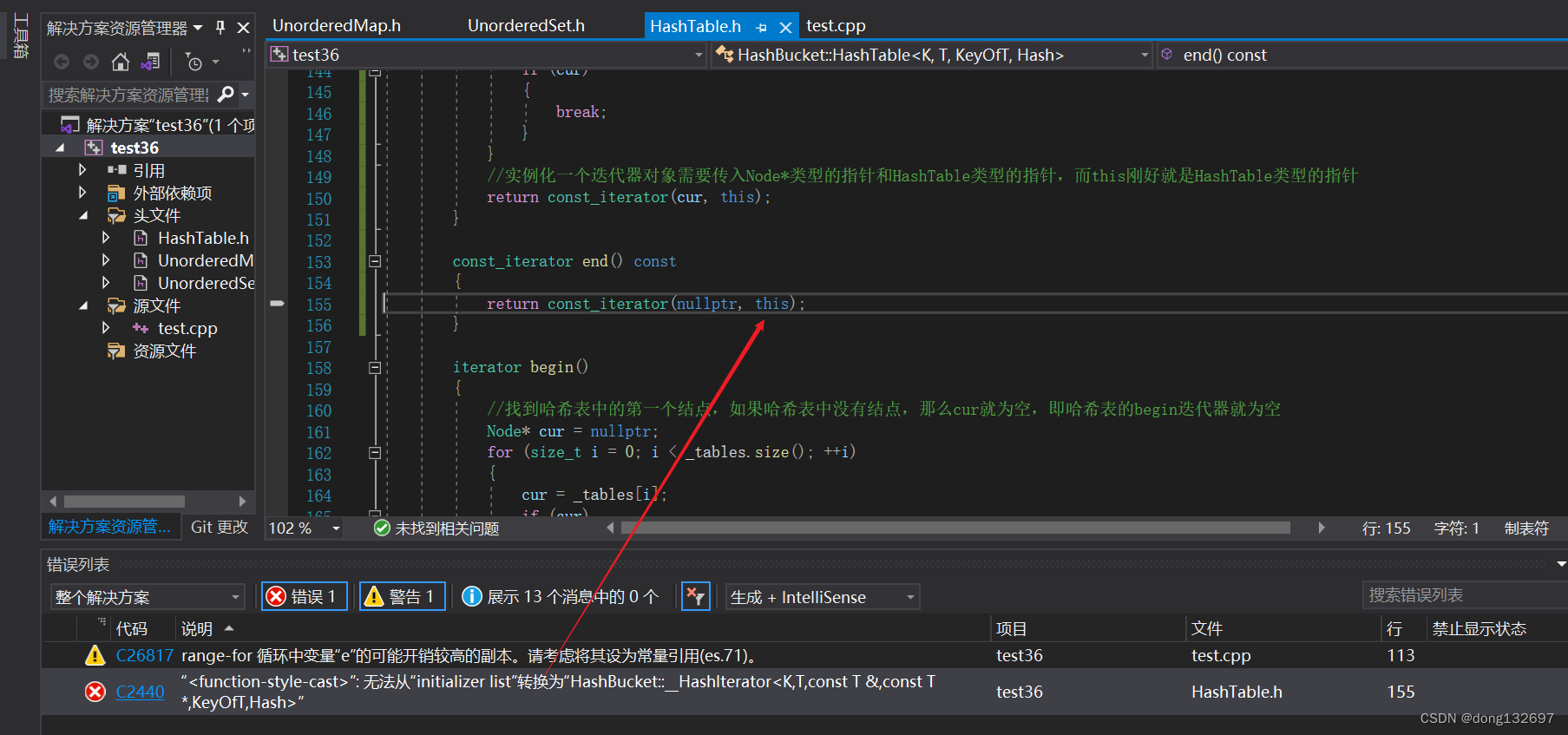Open pending changes filter clock icon
Image resolution: width=1568 pixels, height=735 pixels.
[194, 62]
